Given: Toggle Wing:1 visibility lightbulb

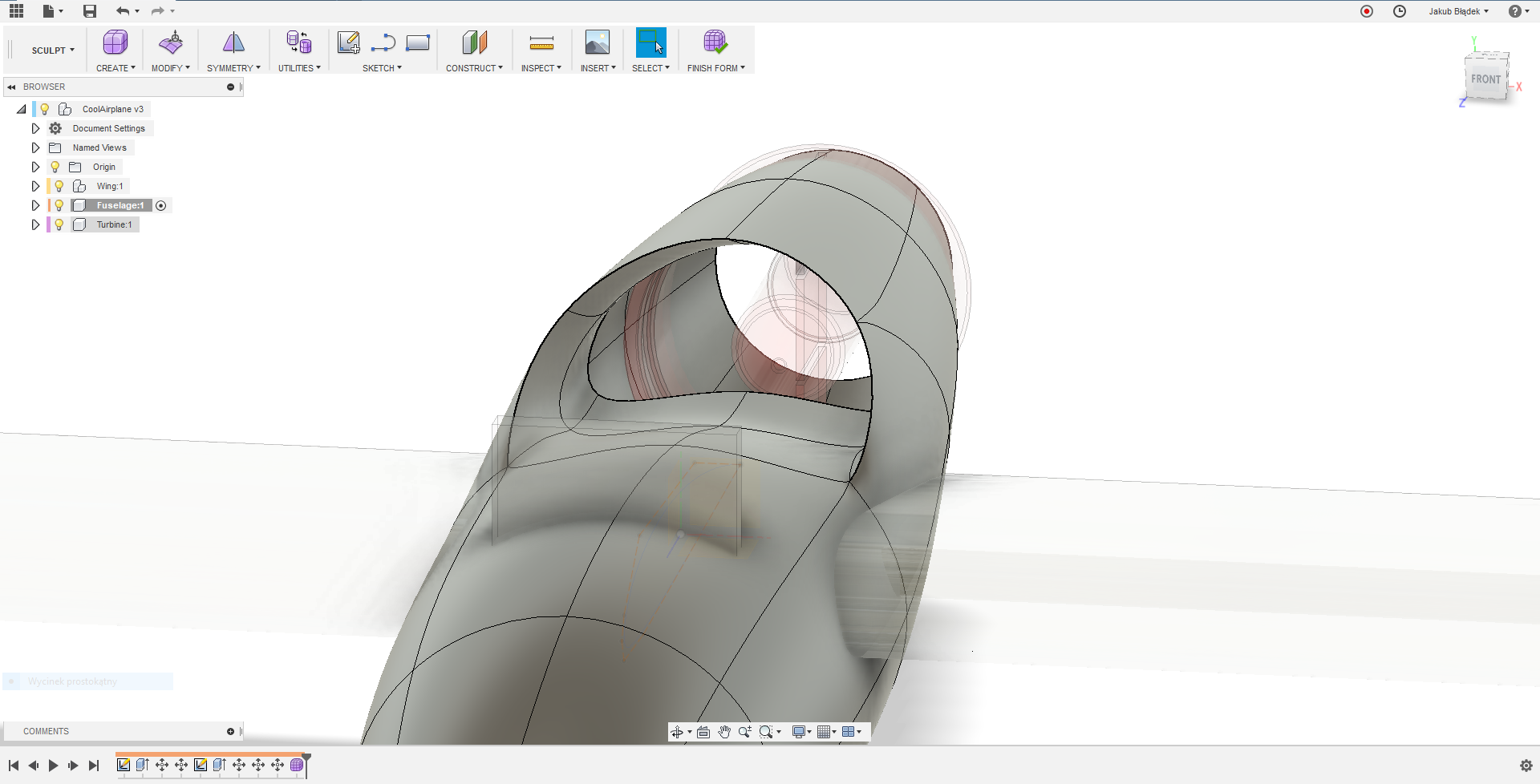Looking at the screenshot, I should pos(59,186).
